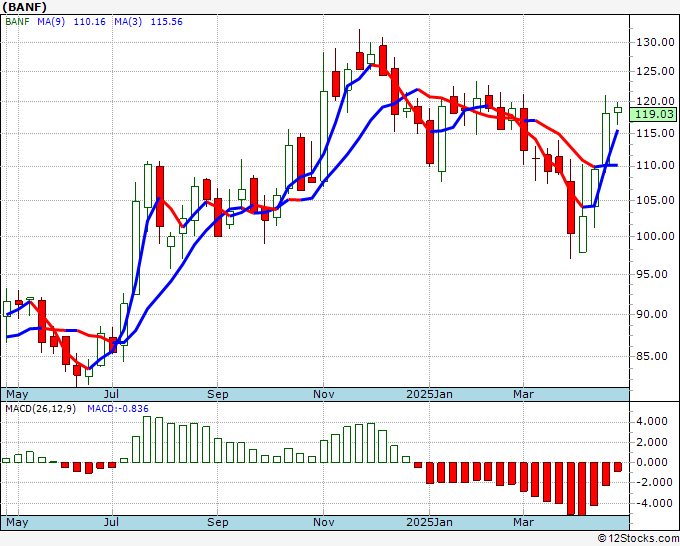Image resolution: width=680 pixels, height=546 pixels.
Task: Click the MA(3) legend label
Action: 128,22
